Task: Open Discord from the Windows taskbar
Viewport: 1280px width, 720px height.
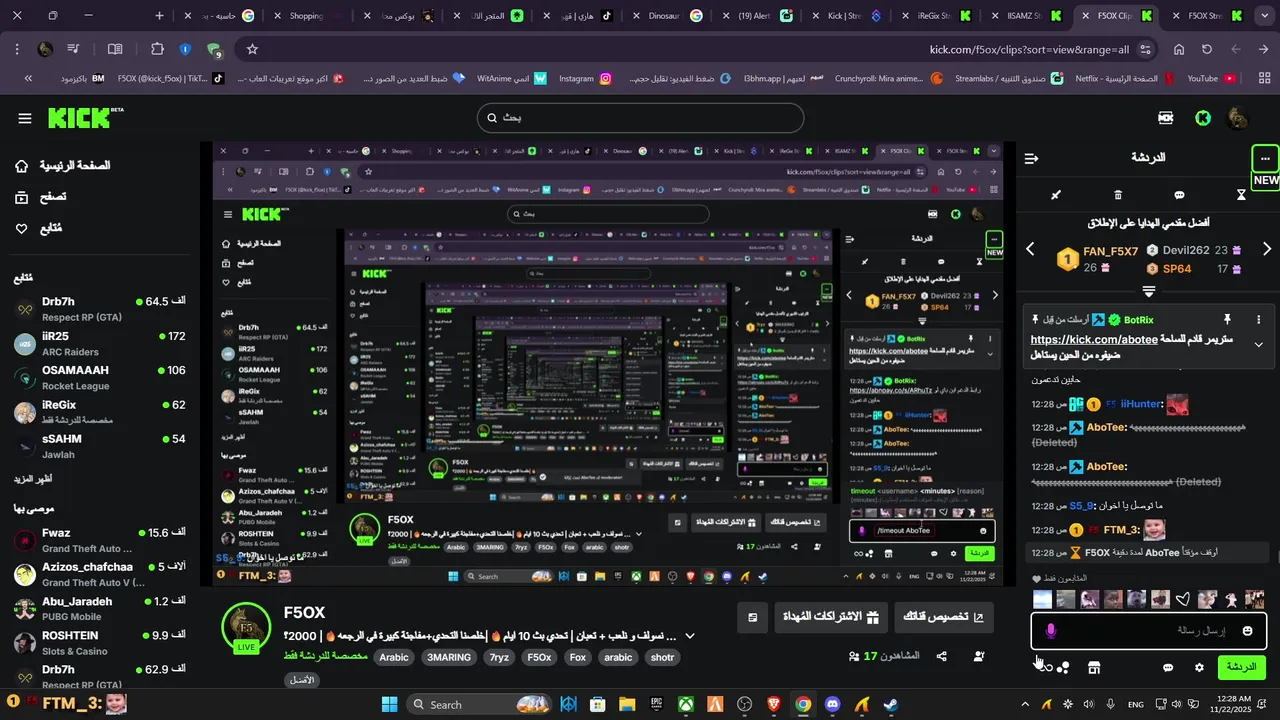Action: click(x=832, y=704)
